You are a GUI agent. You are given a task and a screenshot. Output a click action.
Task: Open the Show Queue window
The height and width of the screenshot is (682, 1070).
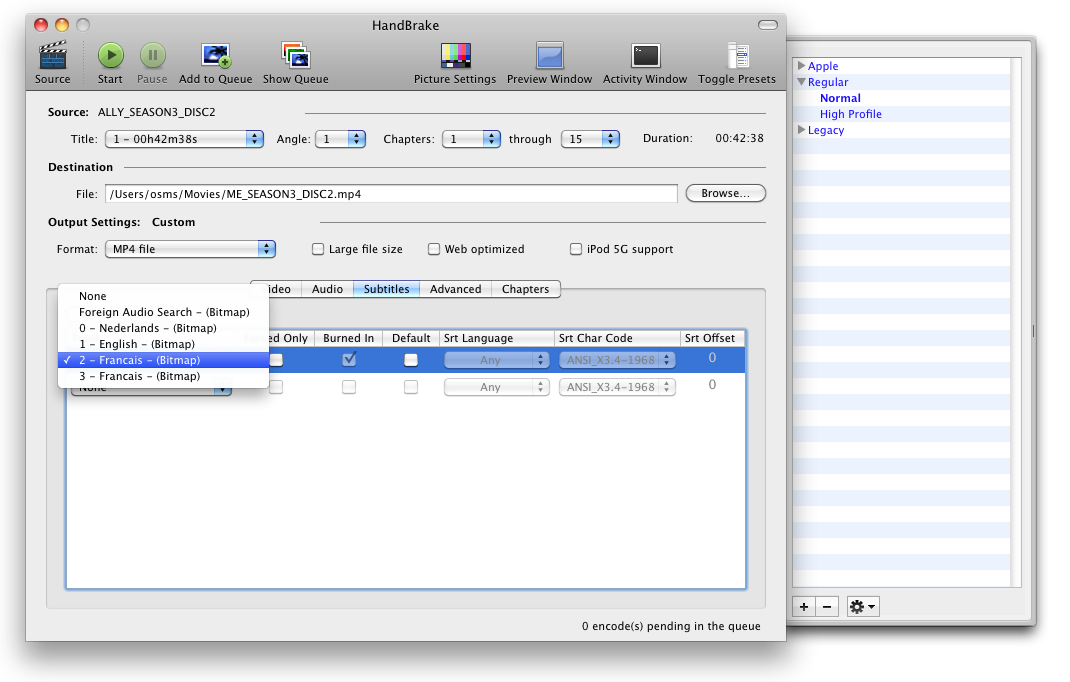click(x=295, y=56)
